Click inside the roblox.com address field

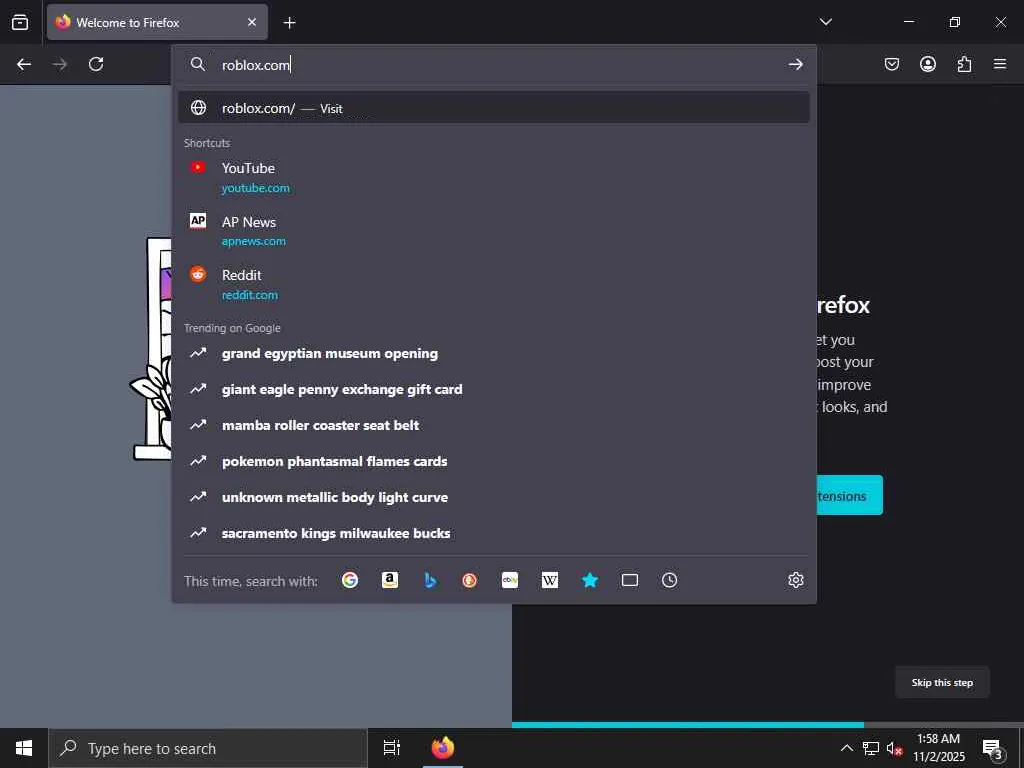500,65
